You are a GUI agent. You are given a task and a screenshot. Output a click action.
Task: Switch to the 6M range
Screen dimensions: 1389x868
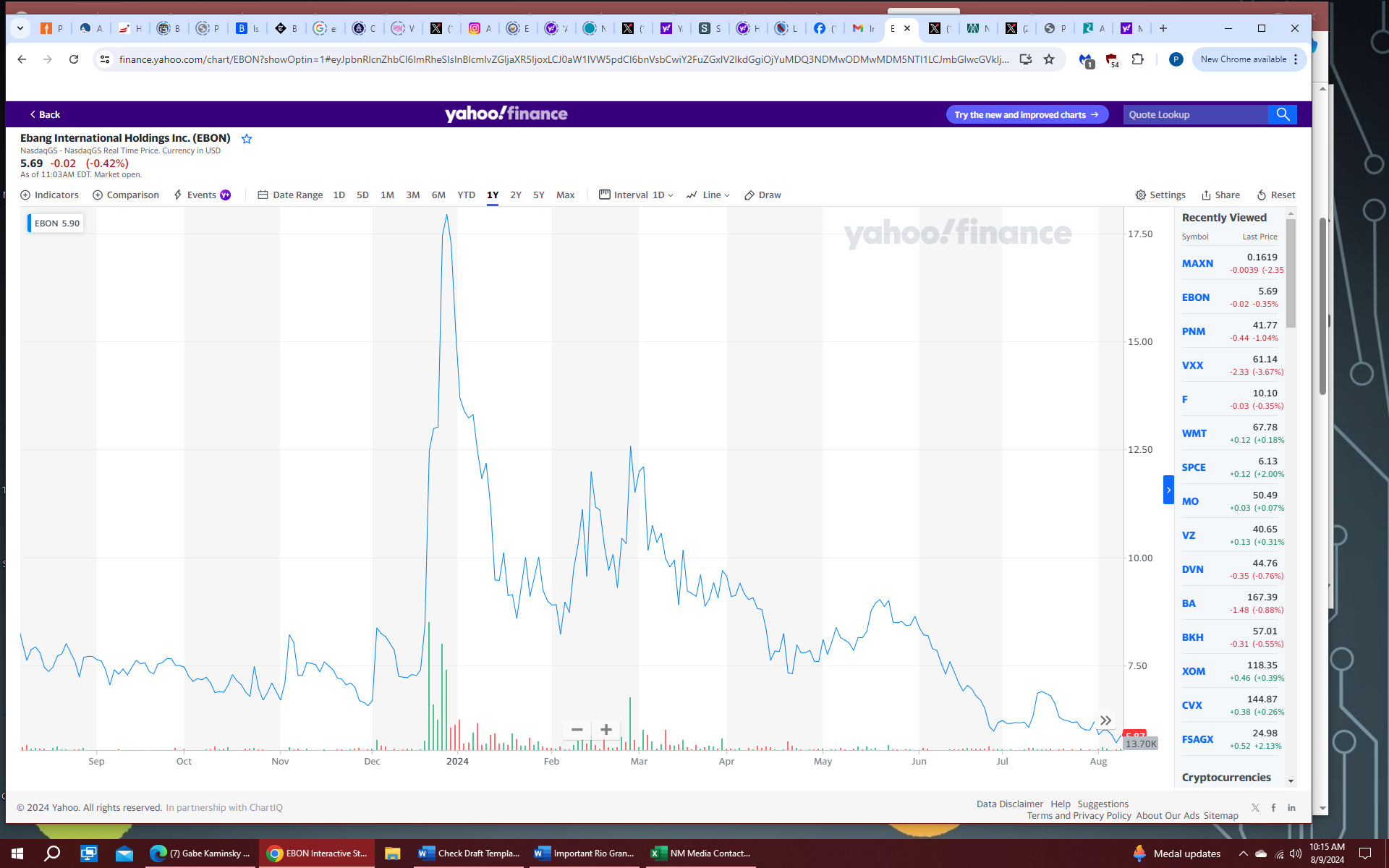(x=438, y=195)
